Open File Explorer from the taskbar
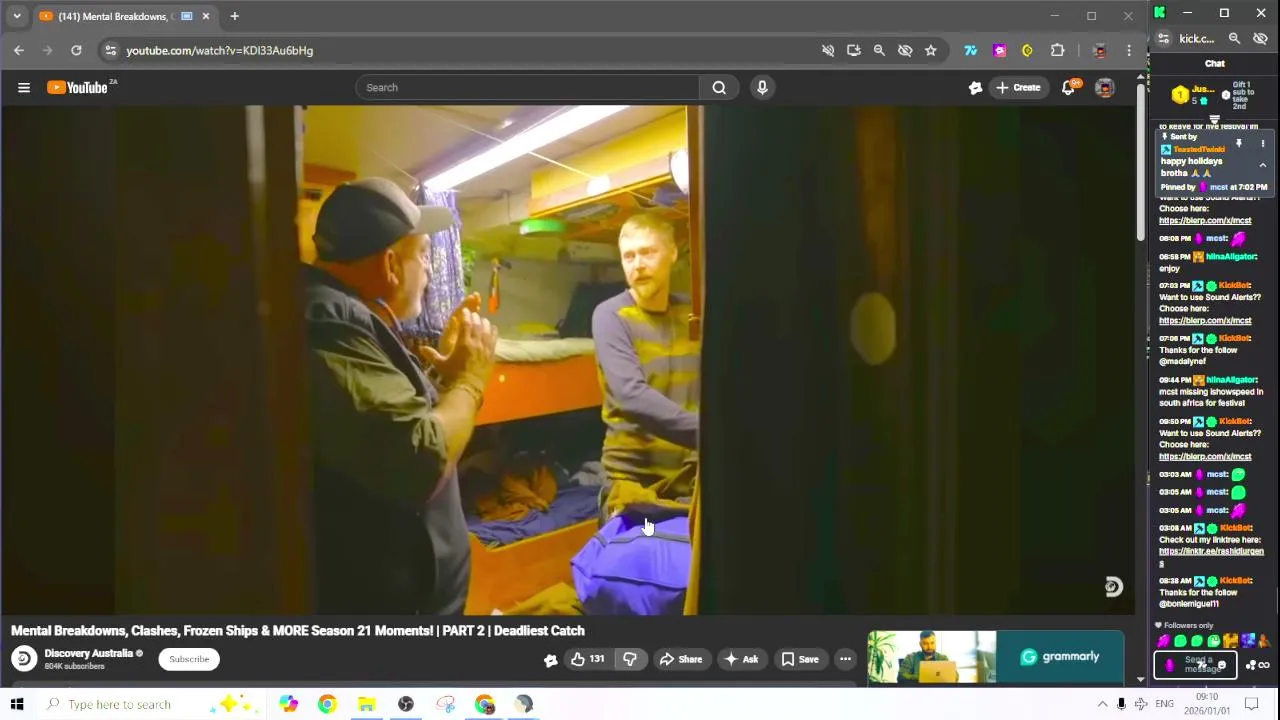 tap(366, 704)
